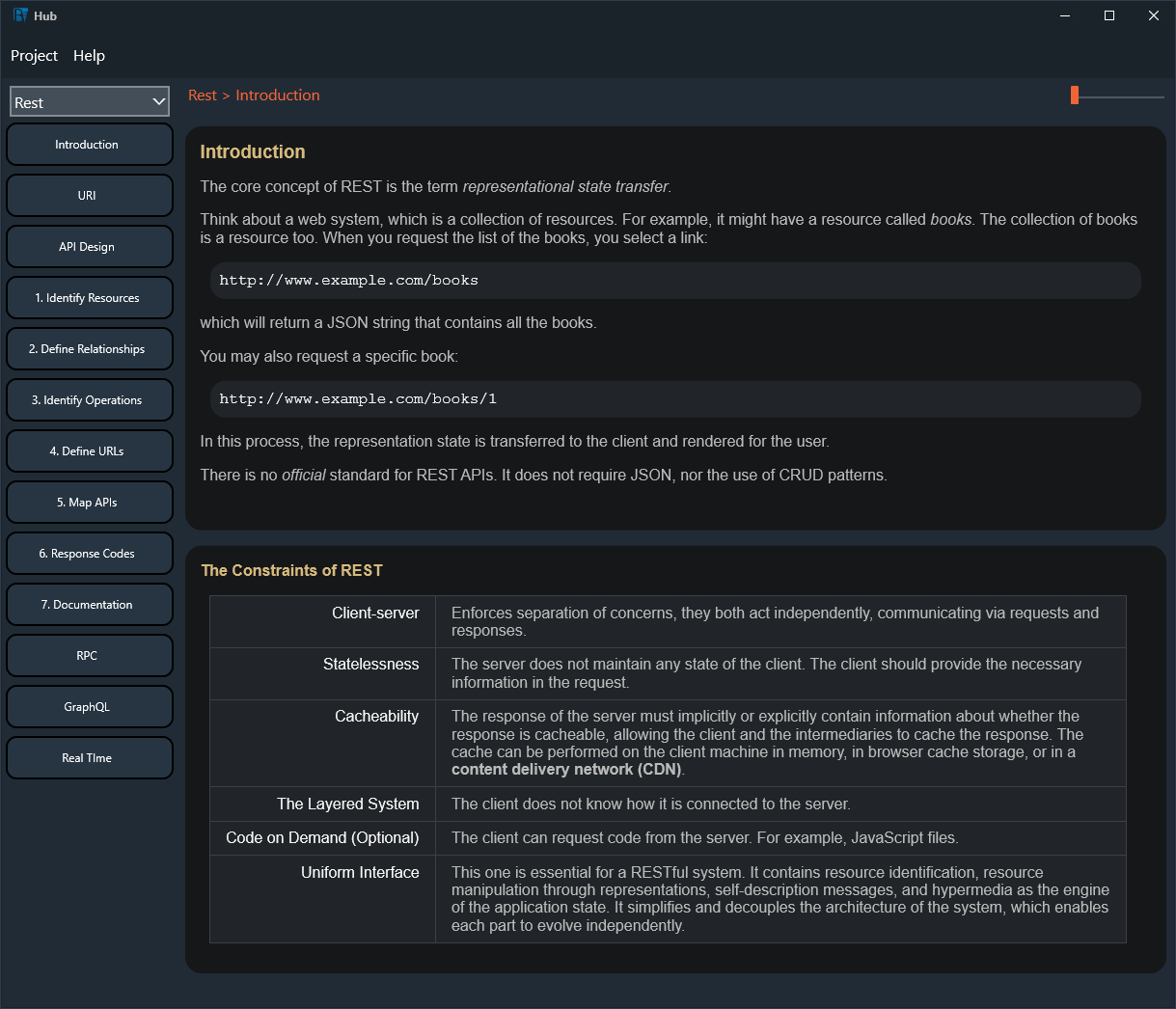This screenshot has height=1009, width=1176.
Task: Click the Code on Demand description text
Action: pos(705,838)
